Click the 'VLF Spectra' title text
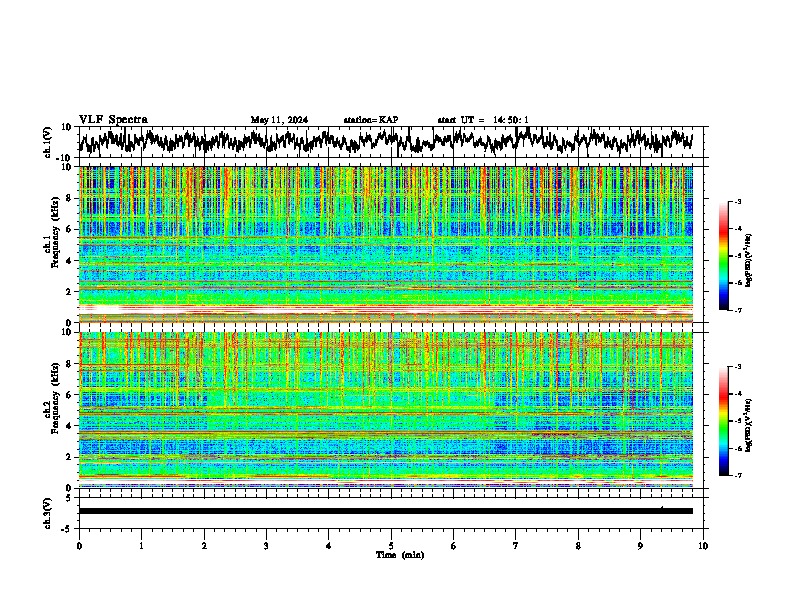Image resolution: width=792 pixels, height=612 pixels. click(113, 120)
